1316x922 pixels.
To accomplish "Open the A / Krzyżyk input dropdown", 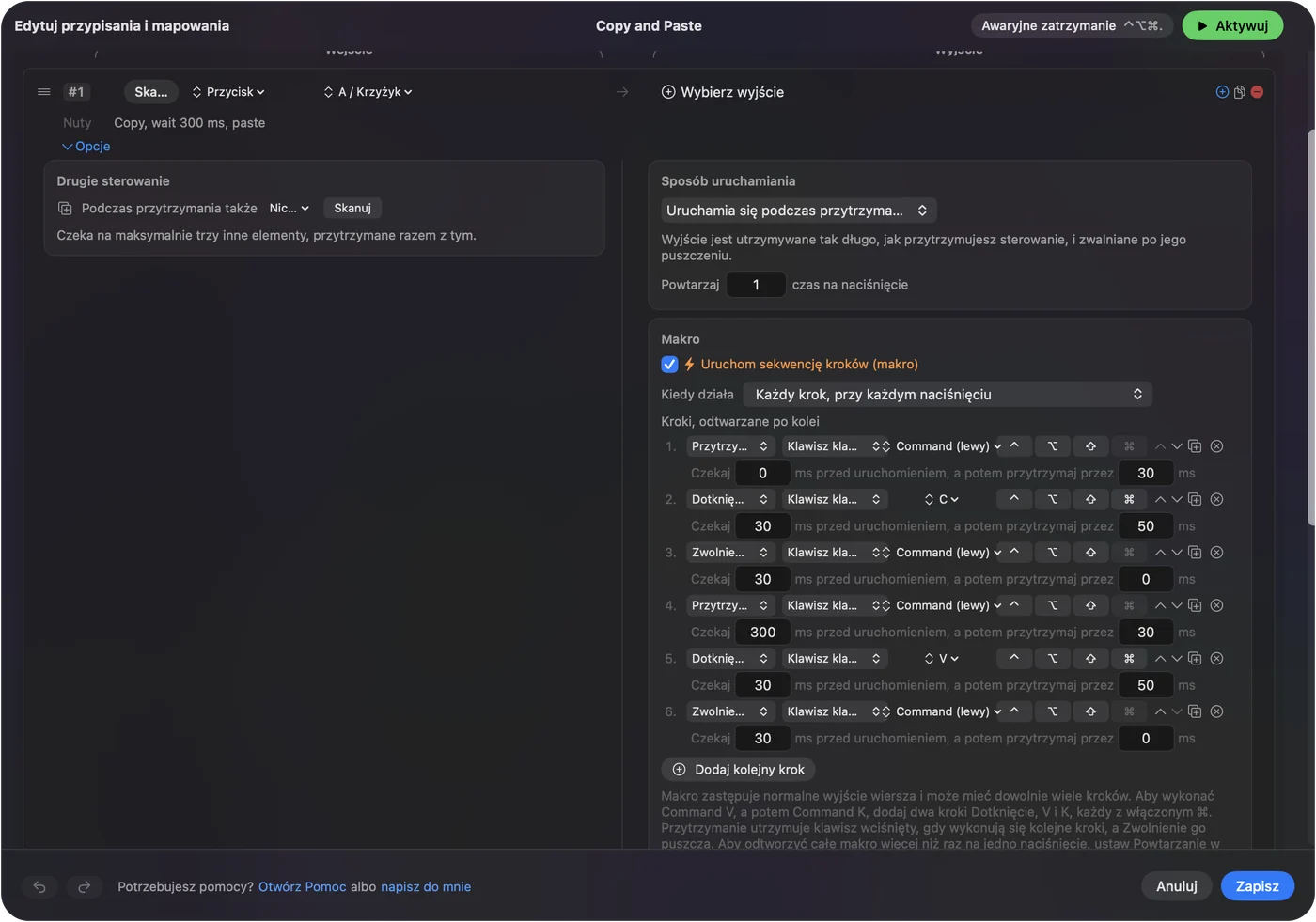I will (368, 92).
